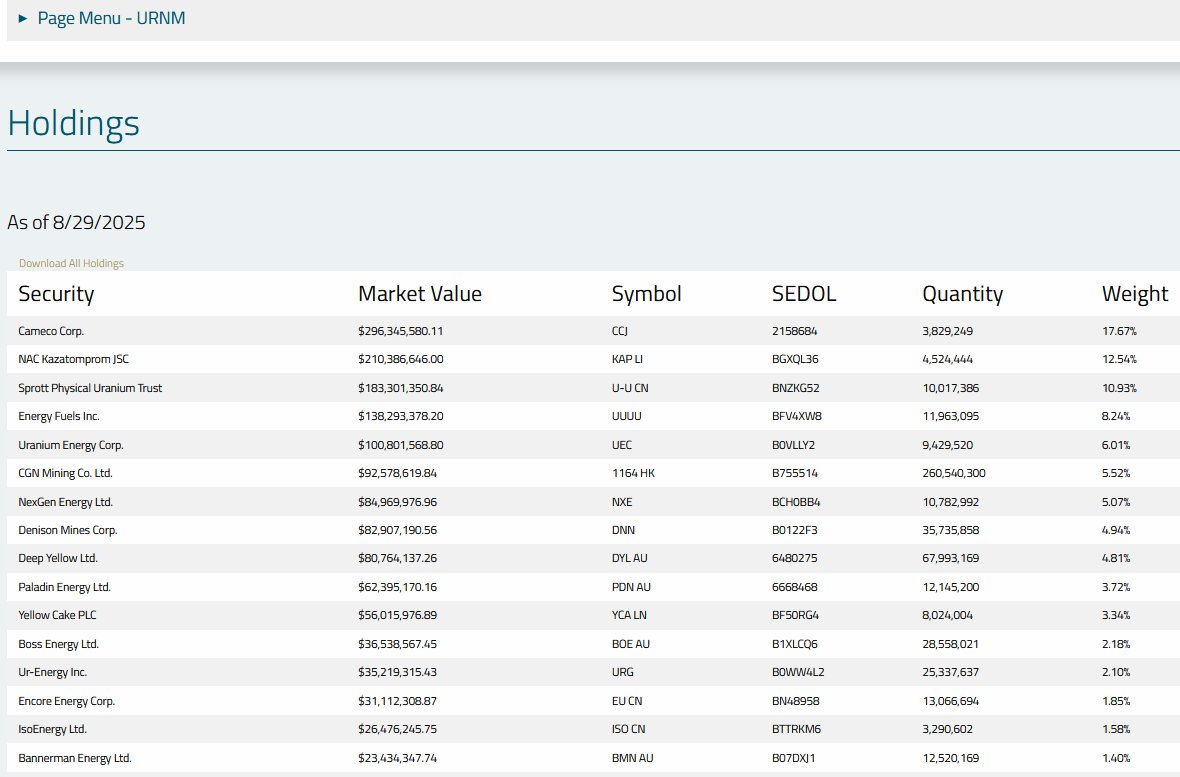Select the IsoEnergy Ltd. security name

53,730
